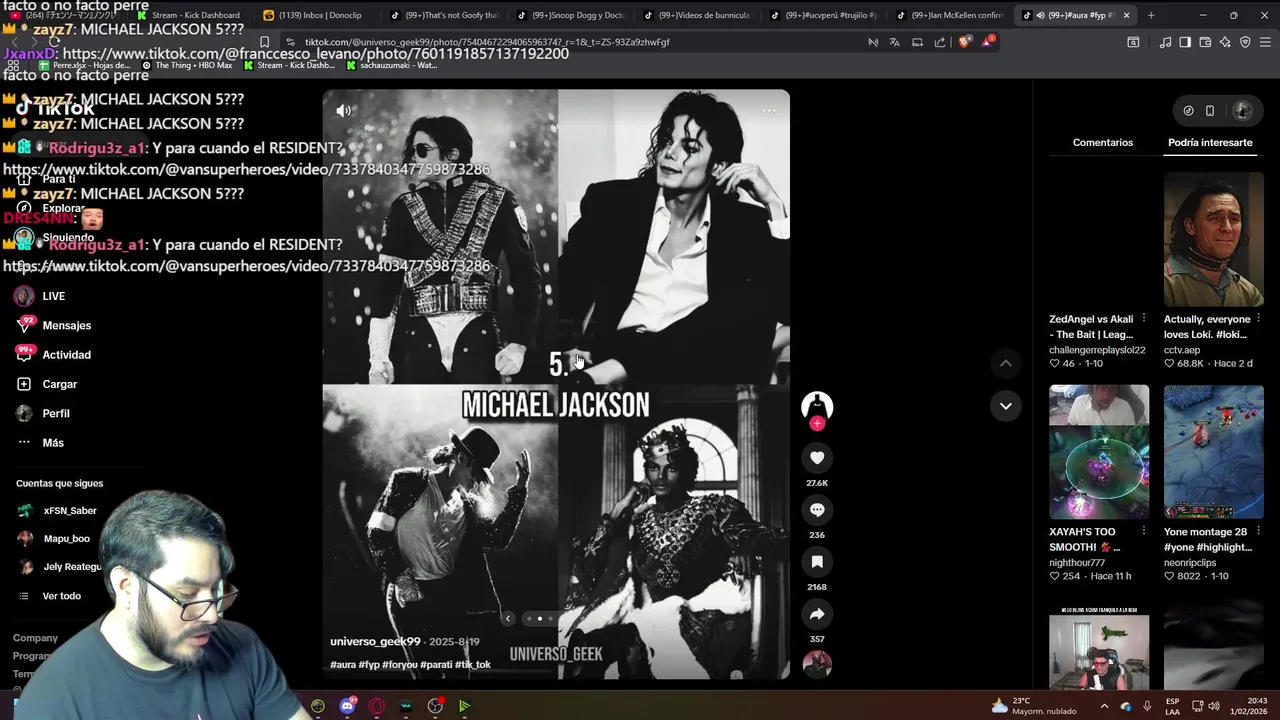Go to the next video
This screenshot has width=1280, height=720.
(1005, 405)
